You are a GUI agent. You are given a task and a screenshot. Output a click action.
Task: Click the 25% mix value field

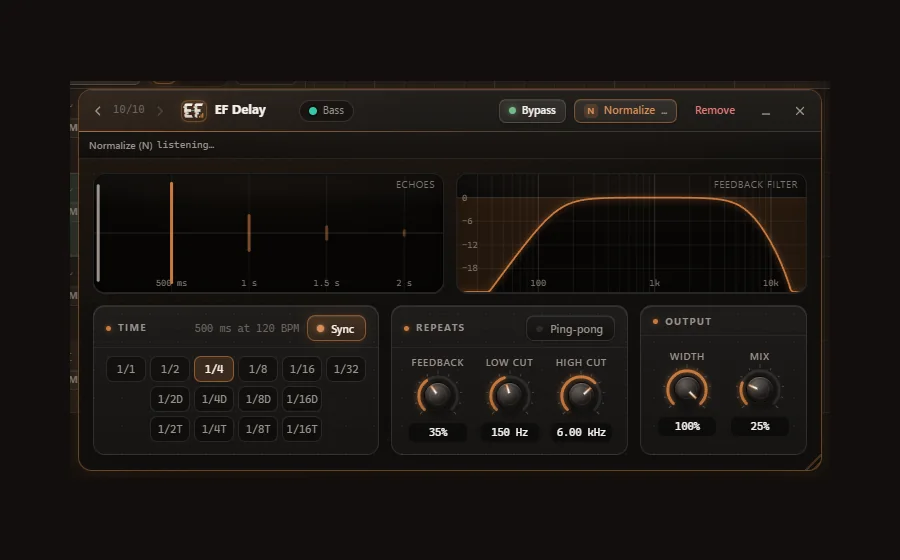(760, 426)
